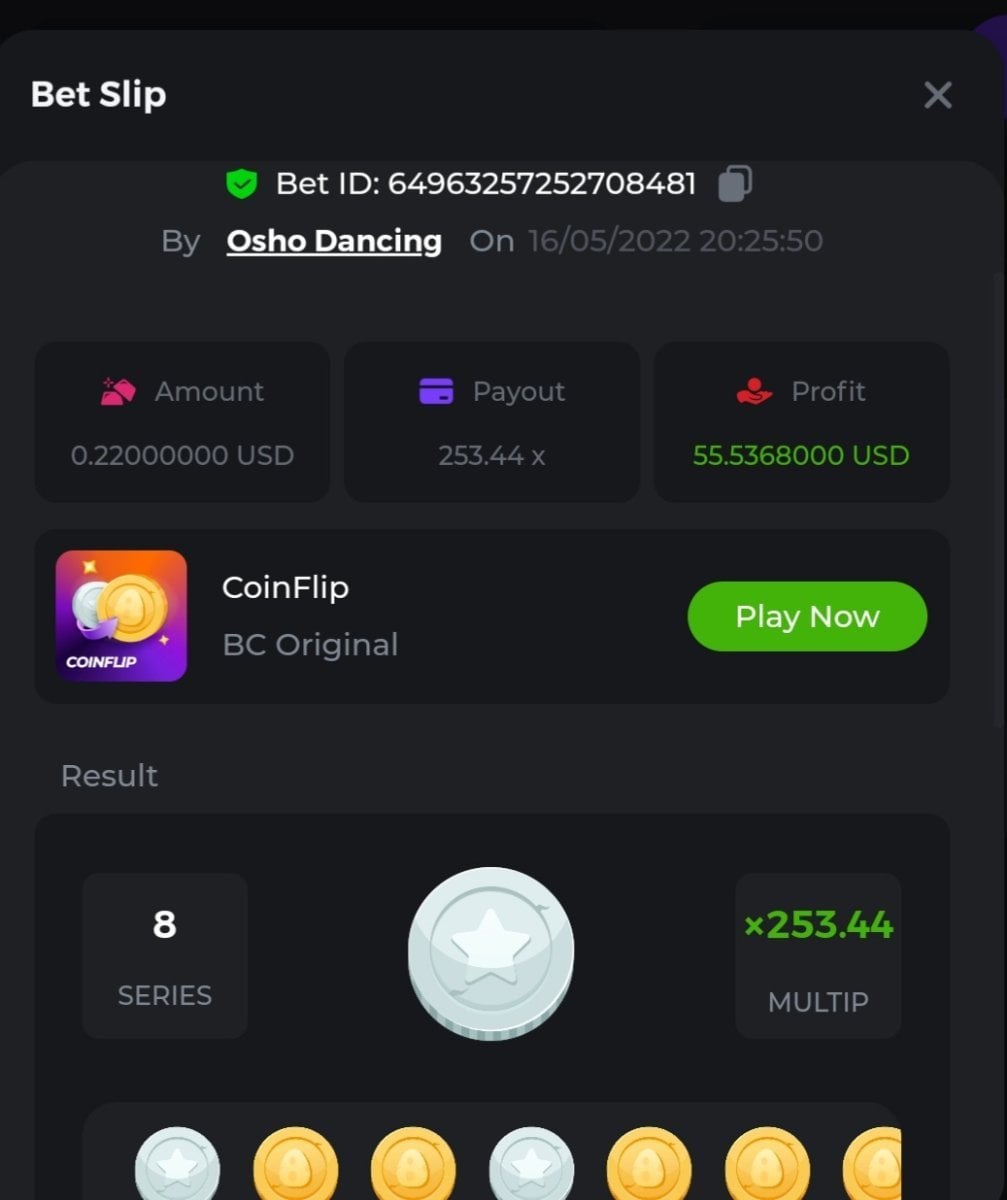Click the 16/05/2022 bet timestamp

point(675,241)
